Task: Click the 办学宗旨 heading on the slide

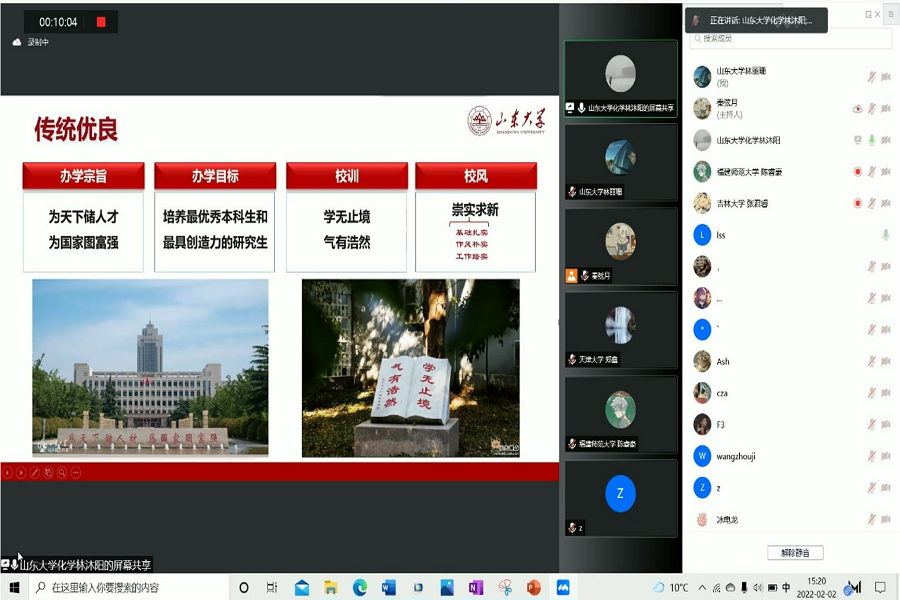Action: point(83,176)
